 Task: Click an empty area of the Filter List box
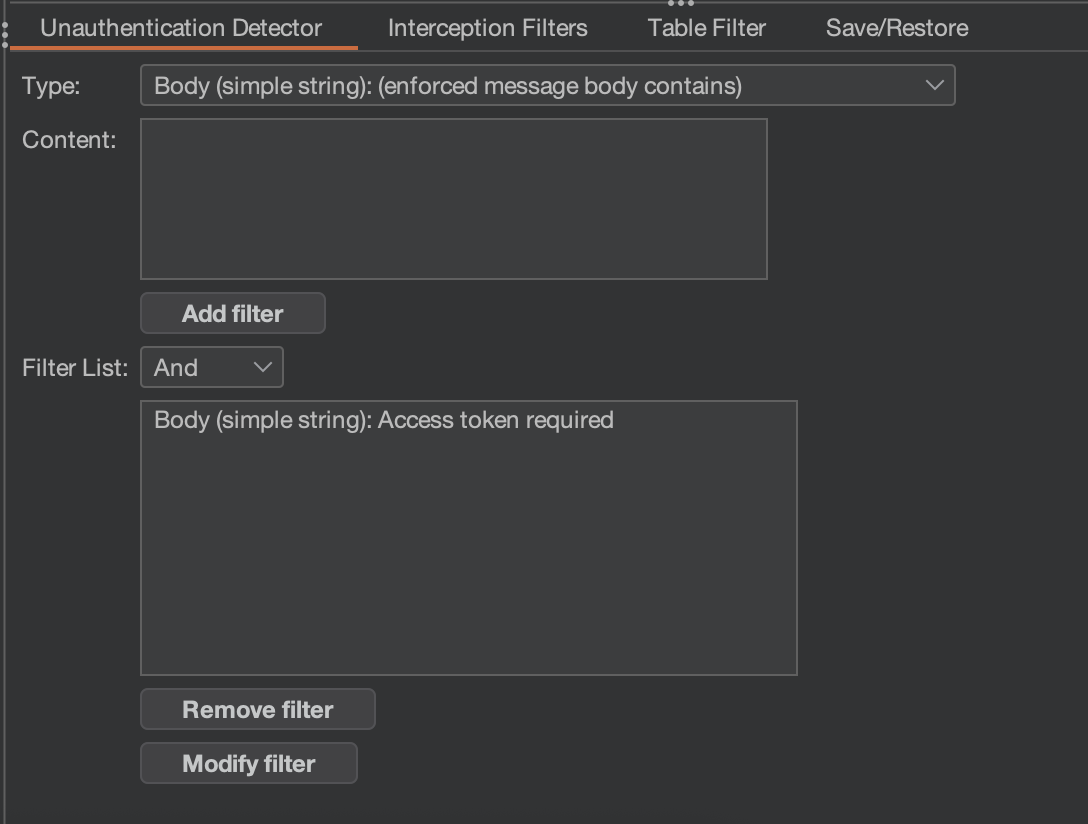click(x=468, y=560)
